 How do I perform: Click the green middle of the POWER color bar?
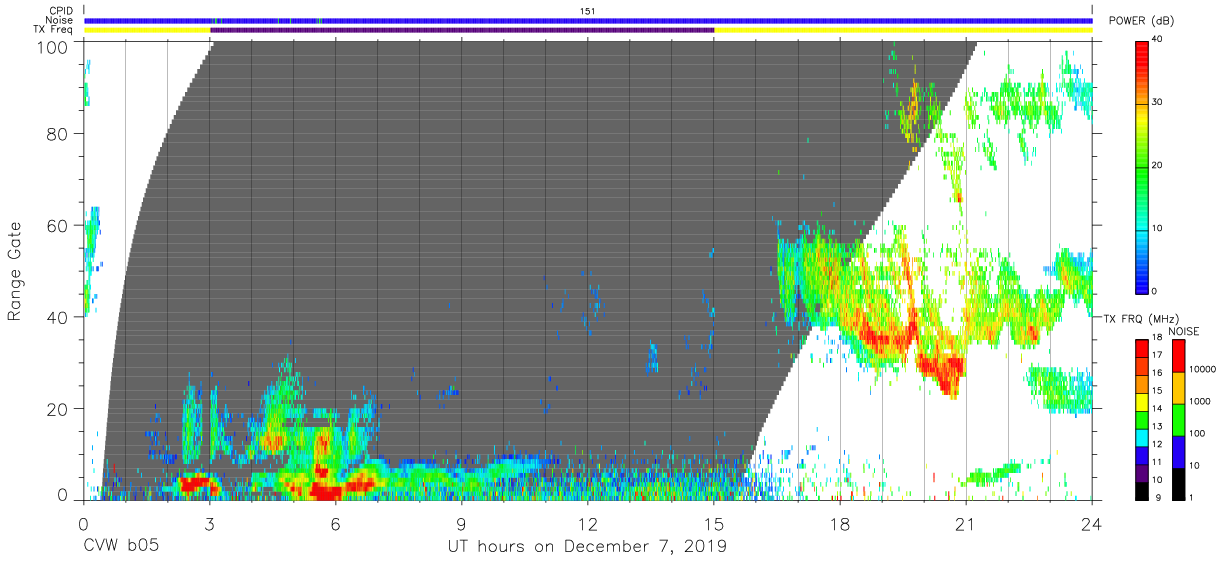1141,165
